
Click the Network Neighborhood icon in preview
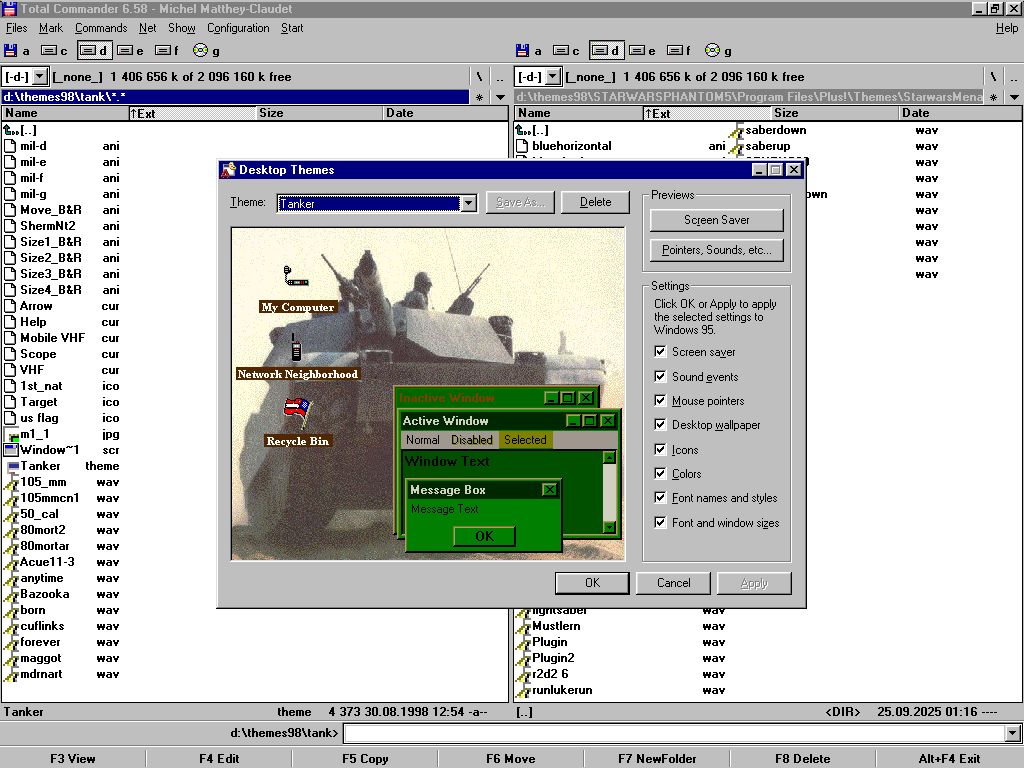click(296, 347)
